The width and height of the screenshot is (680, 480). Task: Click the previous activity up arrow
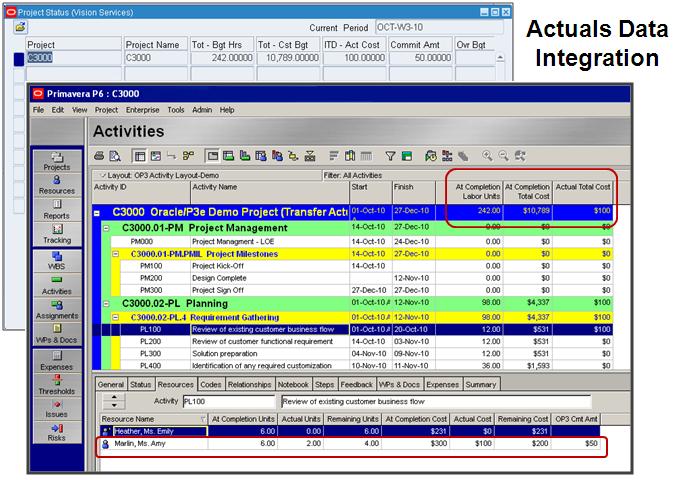(114, 397)
